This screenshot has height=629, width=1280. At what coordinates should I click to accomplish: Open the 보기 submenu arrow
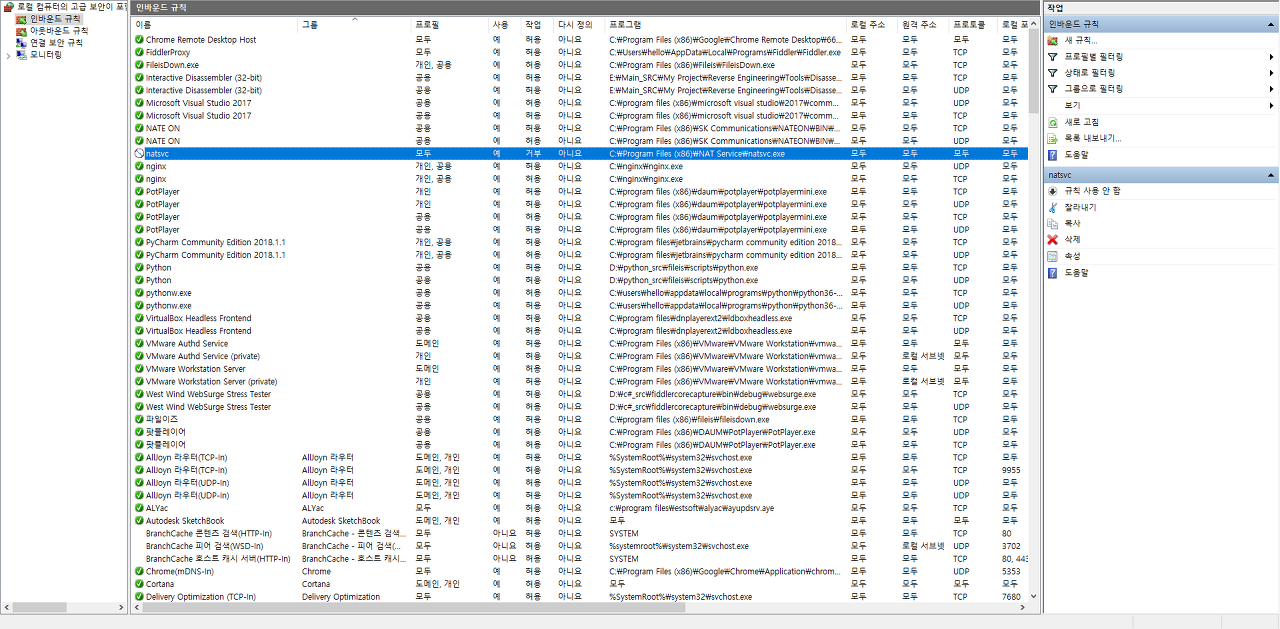(1271, 105)
